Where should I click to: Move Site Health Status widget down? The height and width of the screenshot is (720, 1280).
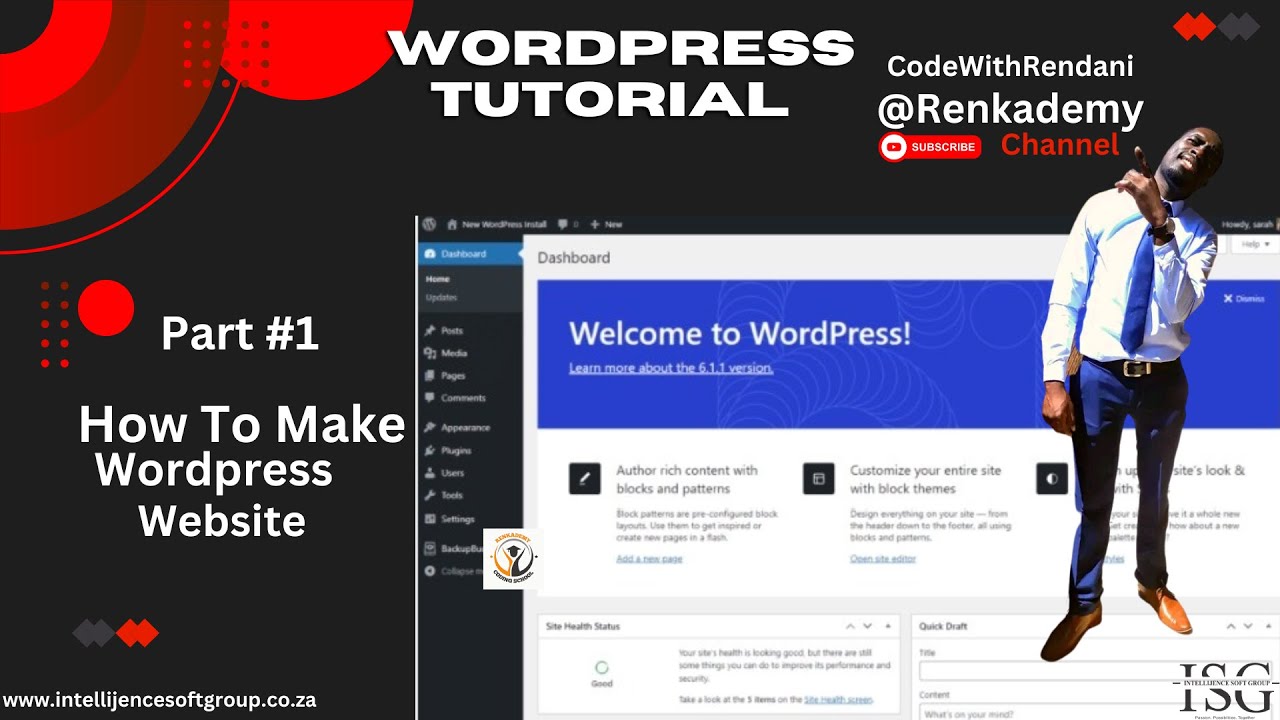coord(868,626)
